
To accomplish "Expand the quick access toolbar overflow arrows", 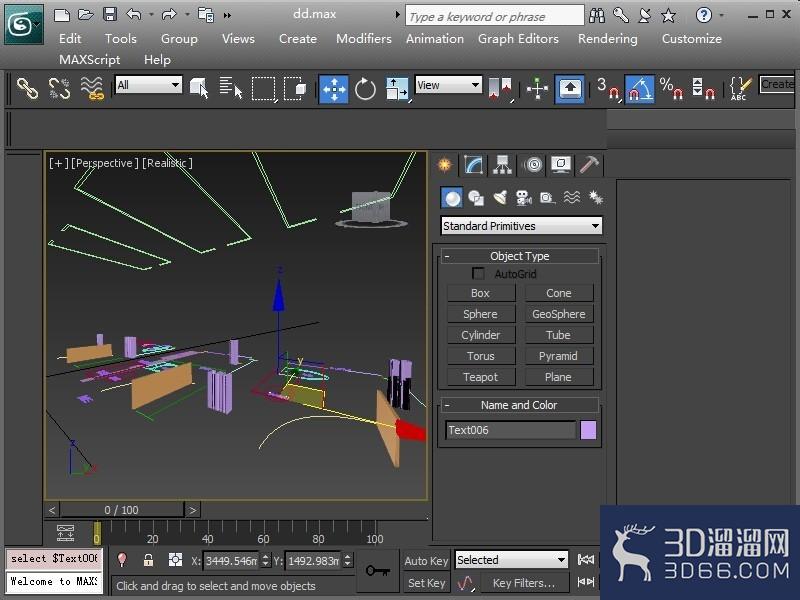I will coord(227,16).
